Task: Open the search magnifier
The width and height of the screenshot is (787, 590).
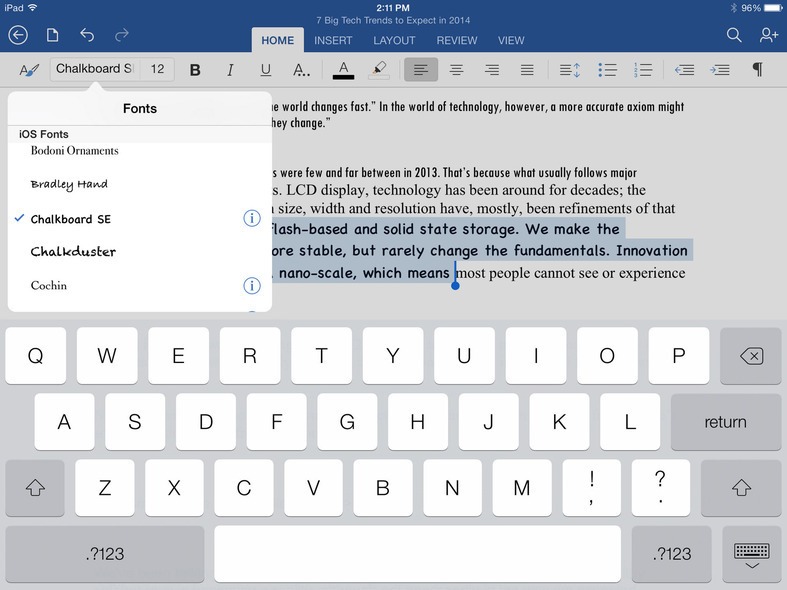Action: (x=734, y=36)
